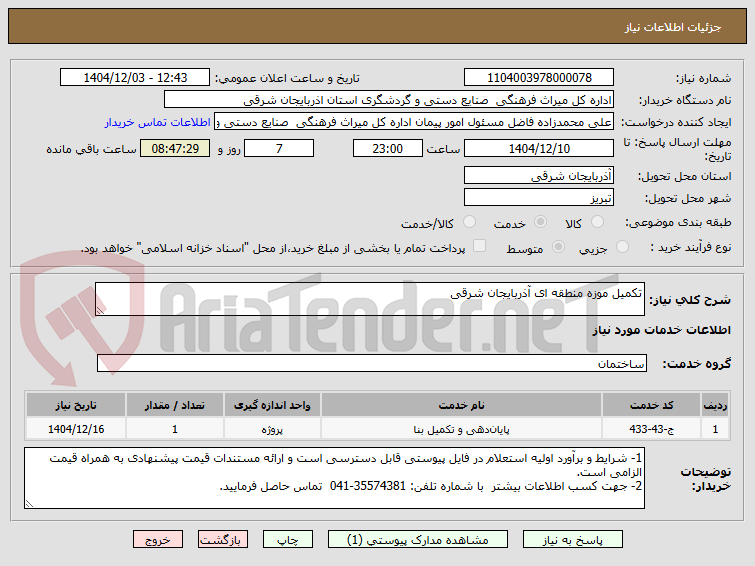Select the کالا radio button
755x566 pixels.
[x=597, y=222]
